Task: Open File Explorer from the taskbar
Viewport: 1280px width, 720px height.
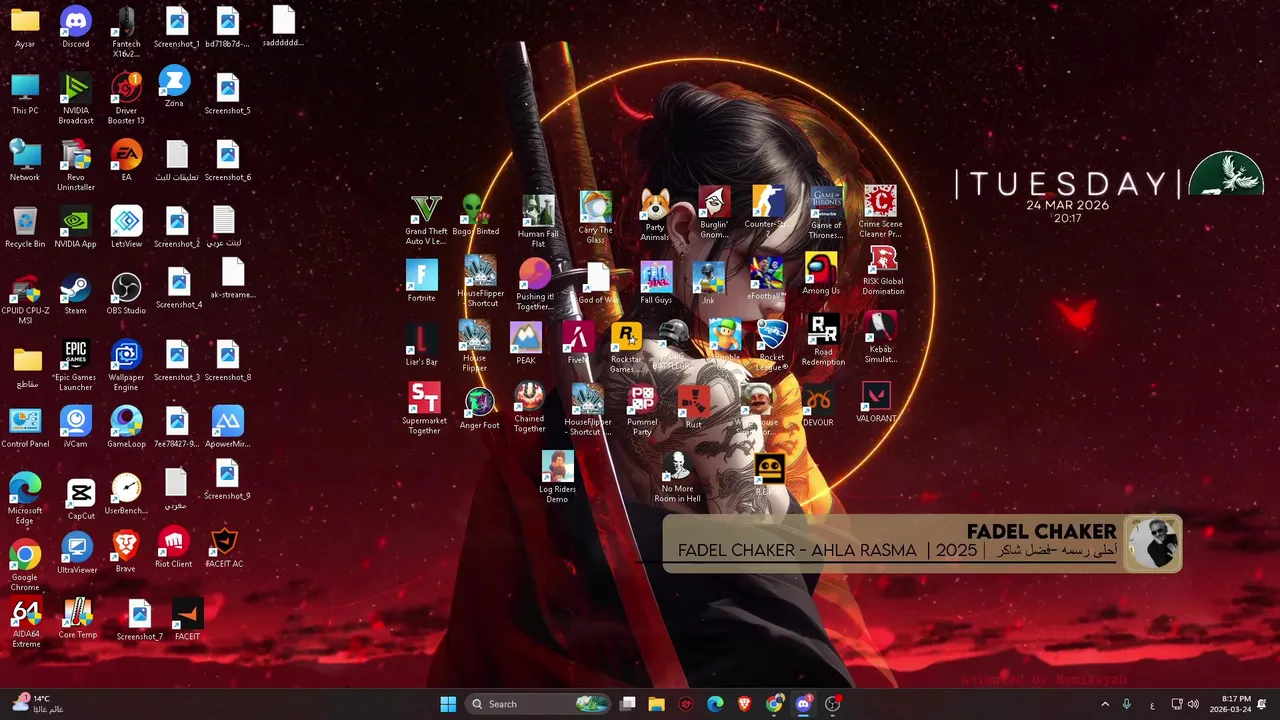Action: click(656, 704)
